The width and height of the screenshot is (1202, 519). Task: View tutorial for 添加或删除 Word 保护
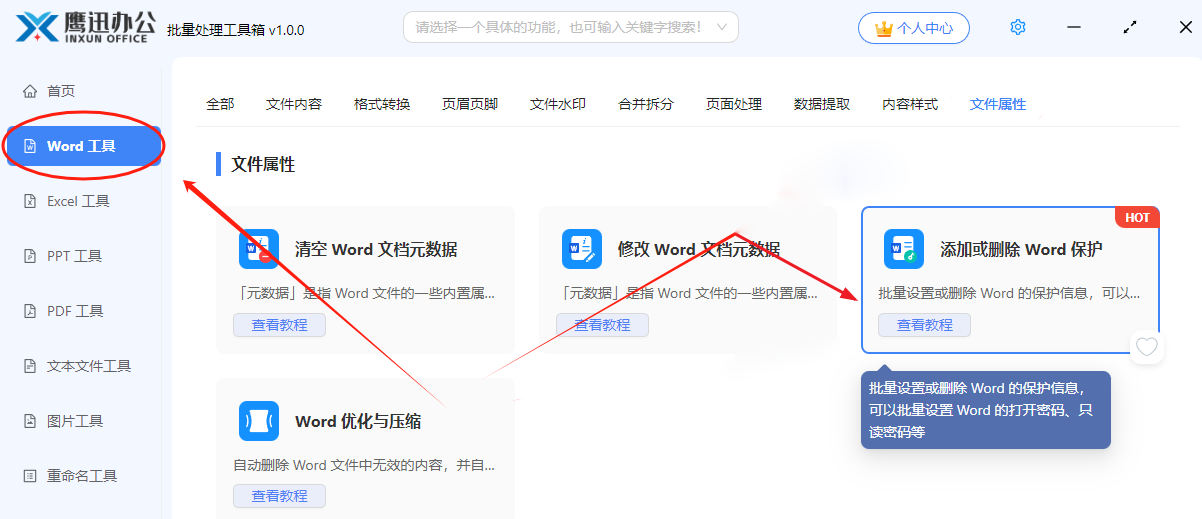(925, 325)
